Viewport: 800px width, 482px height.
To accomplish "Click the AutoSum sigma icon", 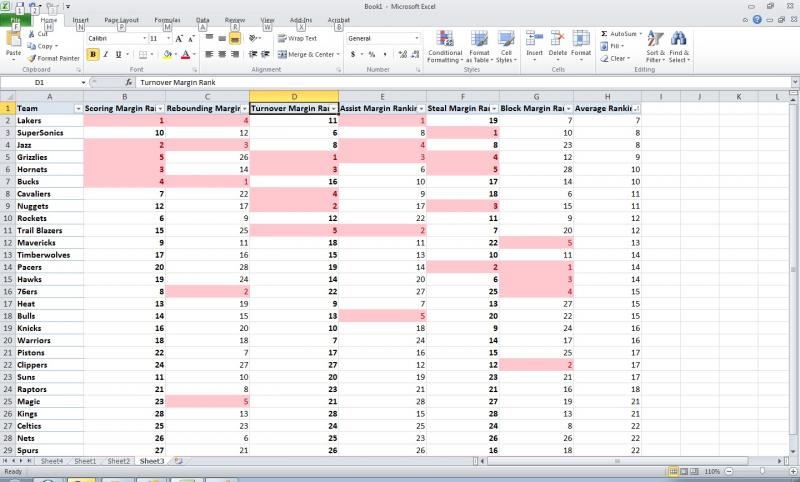I will 604,33.
